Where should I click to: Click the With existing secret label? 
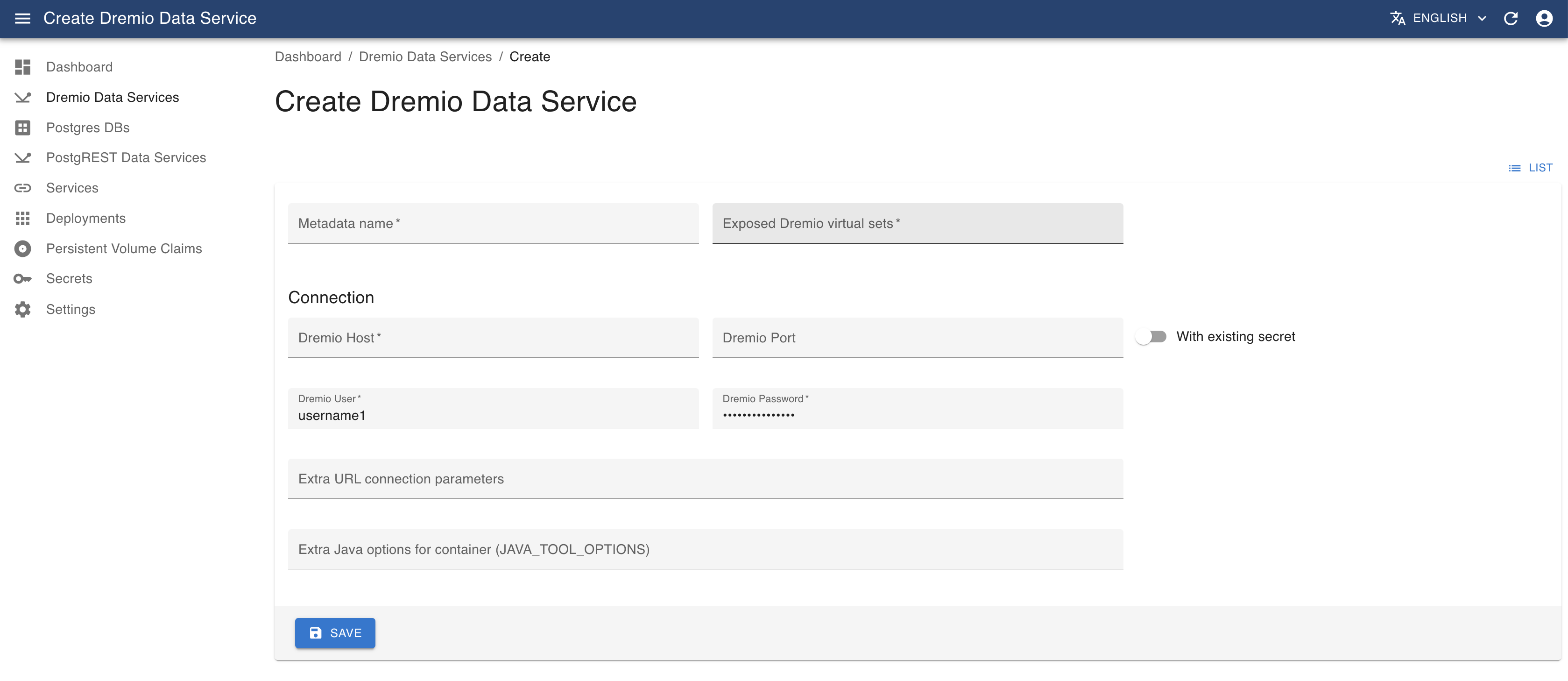1236,336
